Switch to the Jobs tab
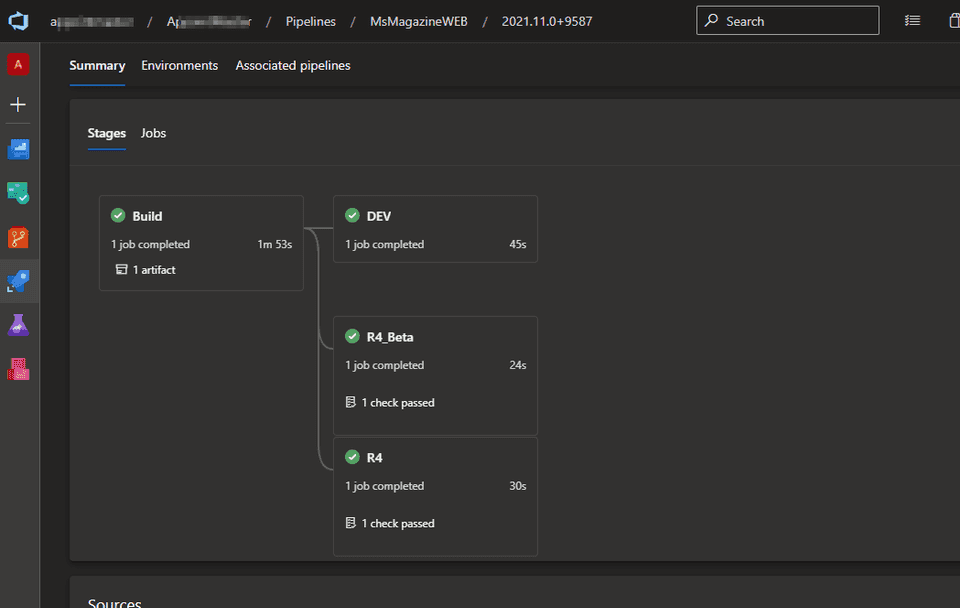960x608 pixels. click(153, 133)
